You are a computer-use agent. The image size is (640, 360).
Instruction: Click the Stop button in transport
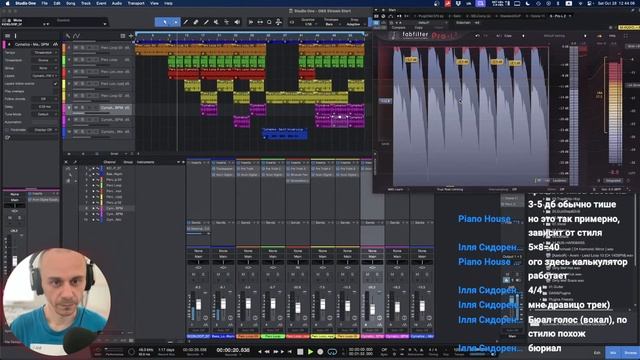pos(300,351)
